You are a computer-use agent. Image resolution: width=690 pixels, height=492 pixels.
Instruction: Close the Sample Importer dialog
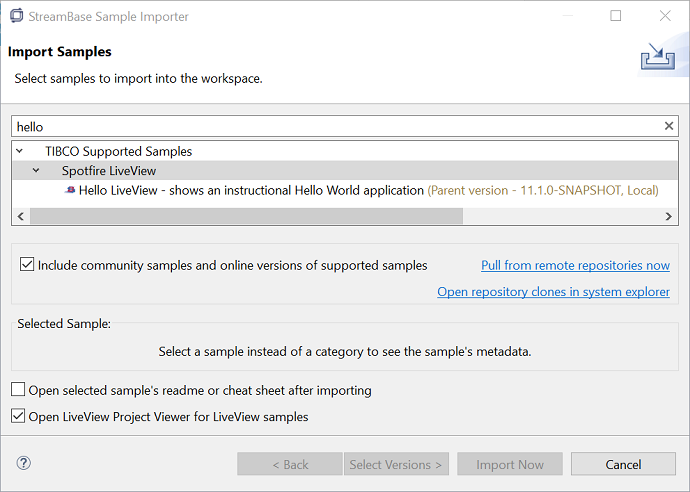click(x=665, y=16)
